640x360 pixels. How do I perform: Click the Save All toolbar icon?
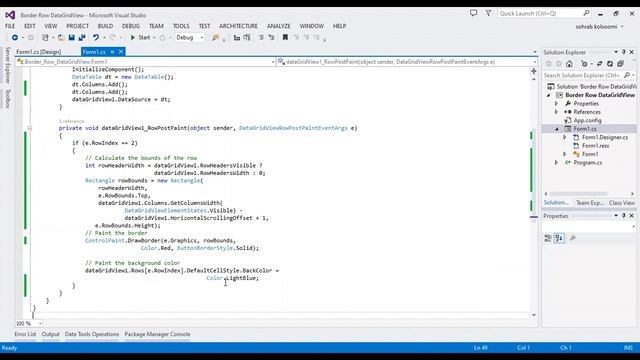click(82, 38)
